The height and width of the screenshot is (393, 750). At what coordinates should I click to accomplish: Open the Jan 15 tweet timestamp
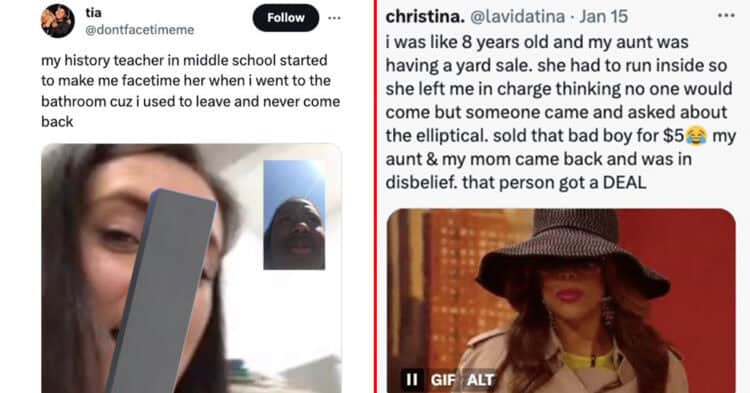(x=604, y=17)
